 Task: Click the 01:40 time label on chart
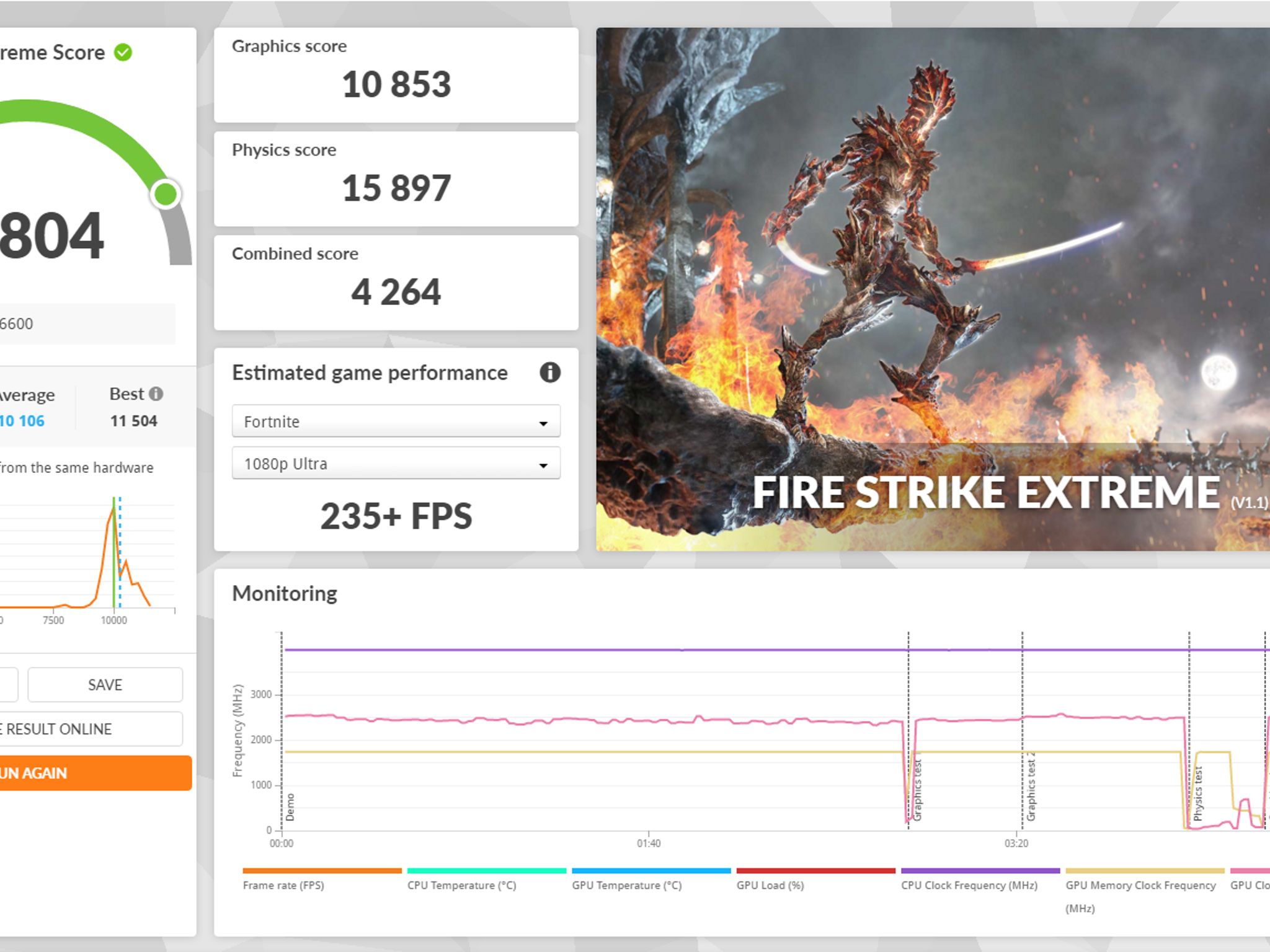pyautogui.click(x=649, y=843)
